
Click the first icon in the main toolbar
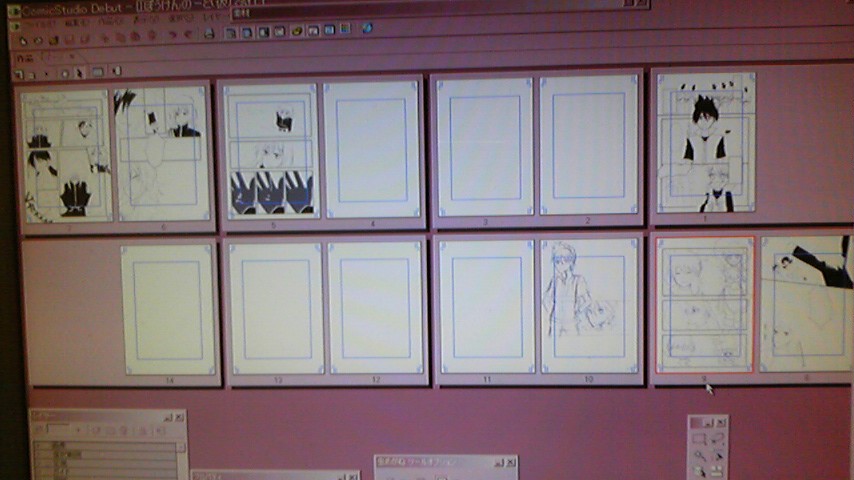(23, 41)
